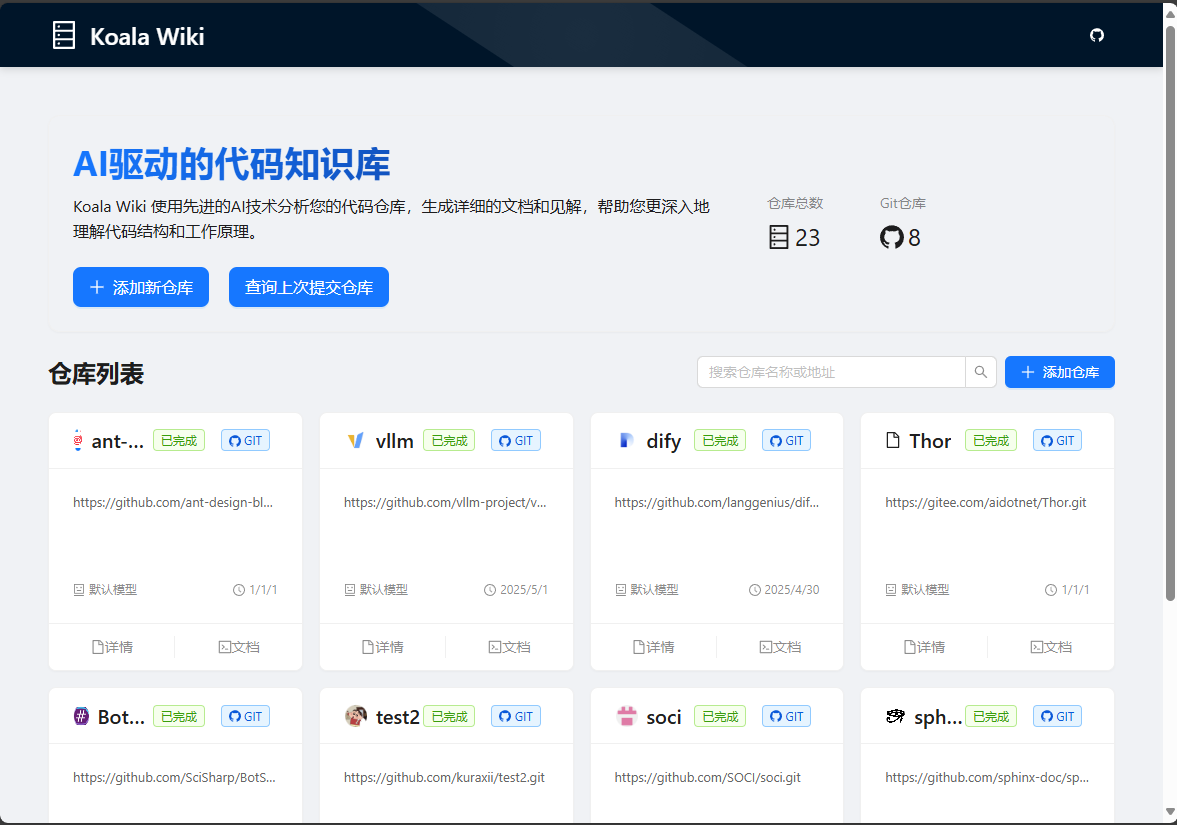The width and height of the screenshot is (1177, 825).
Task: Open 文档 for the ant- repository
Action: tap(239, 647)
